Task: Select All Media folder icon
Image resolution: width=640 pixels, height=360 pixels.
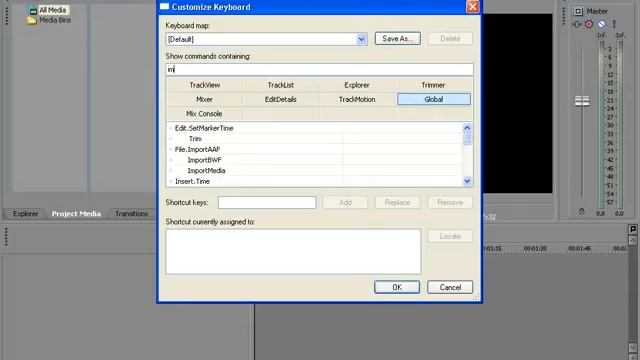Action: [33, 10]
